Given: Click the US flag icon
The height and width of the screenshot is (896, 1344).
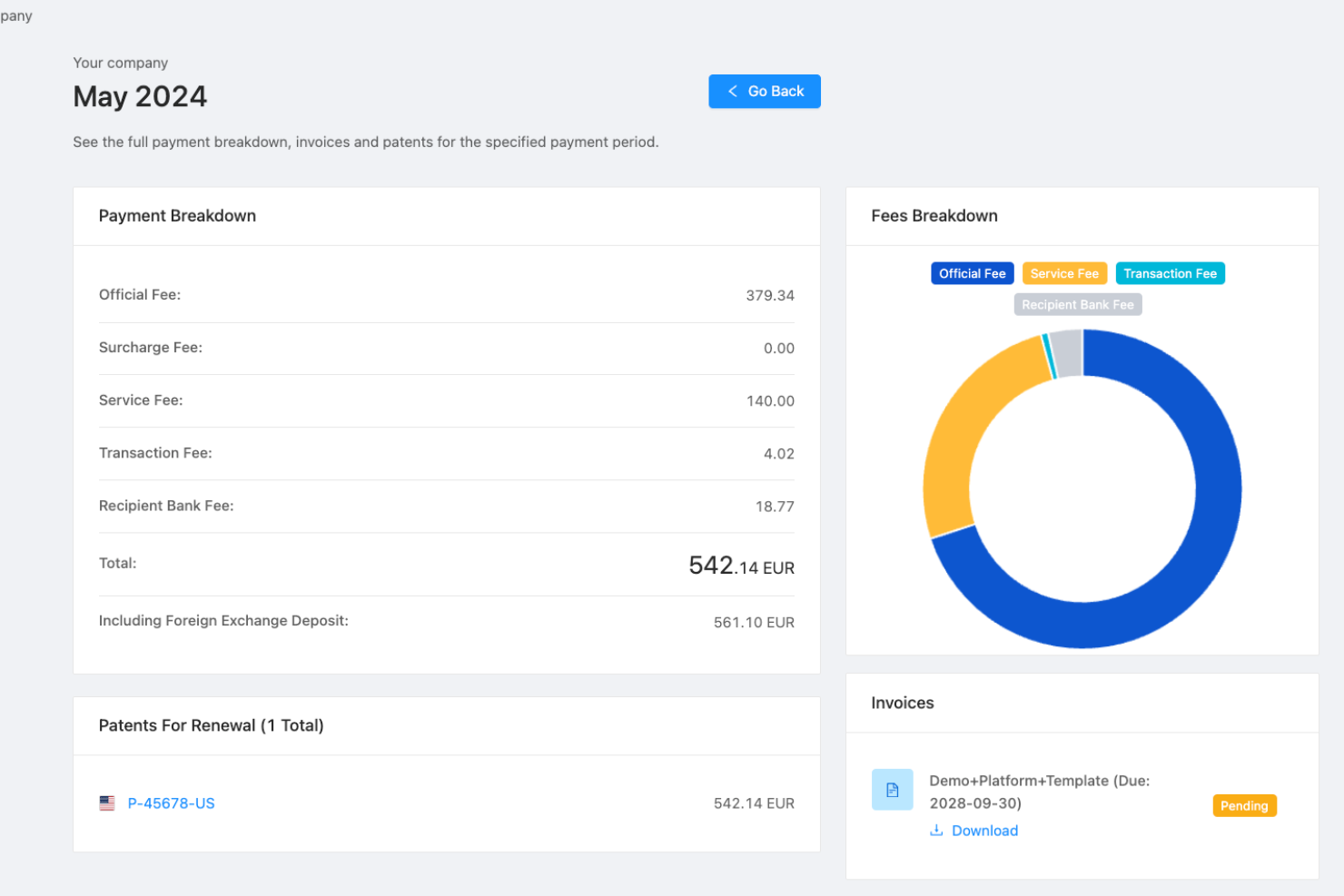Looking at the screenshot, I should (107, 803).
